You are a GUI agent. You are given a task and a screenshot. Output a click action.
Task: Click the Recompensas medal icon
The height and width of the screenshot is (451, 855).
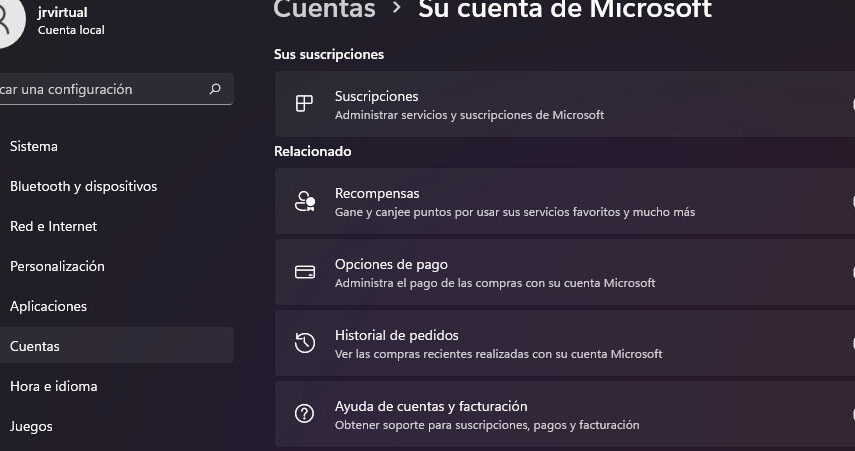click(x=305, y=201)
